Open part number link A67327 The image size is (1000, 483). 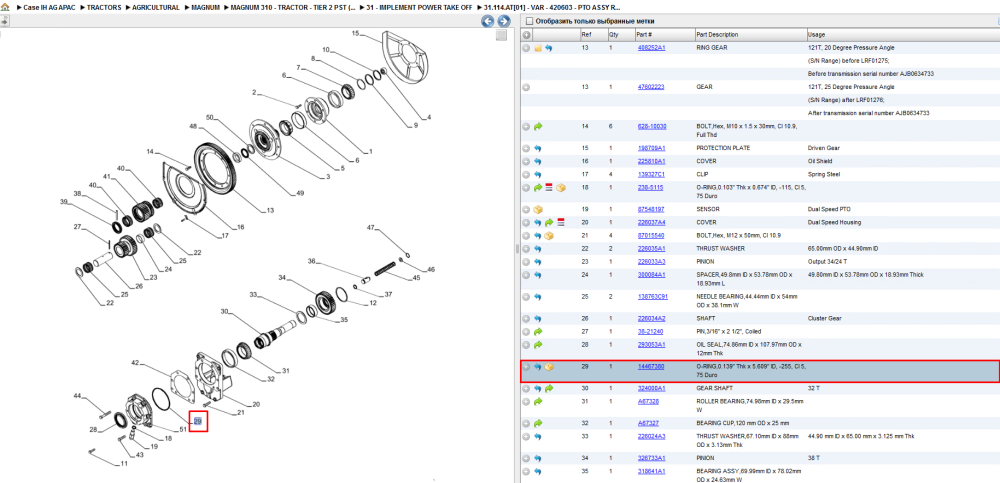(x=648, y=423)
